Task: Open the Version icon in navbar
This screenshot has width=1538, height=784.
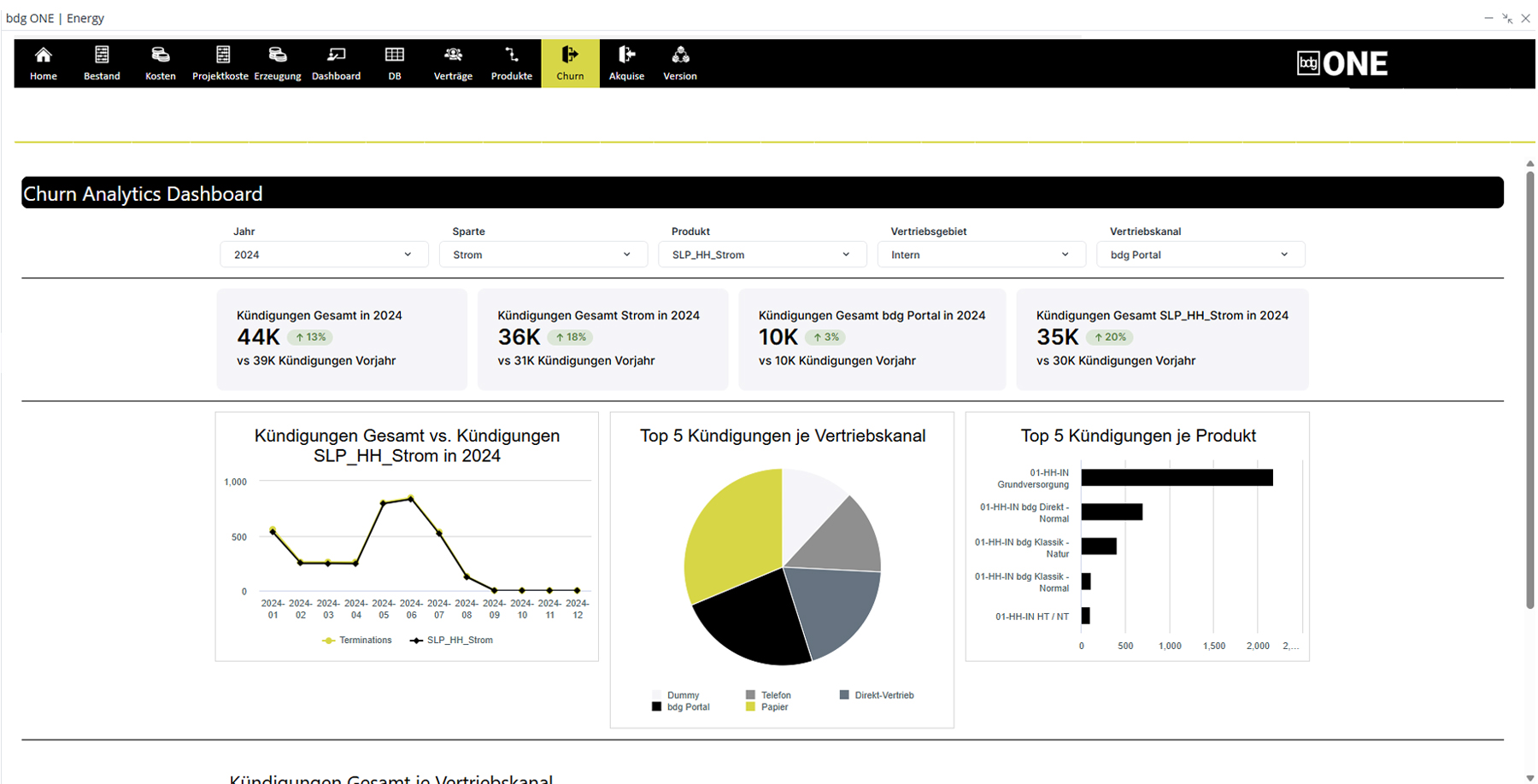Action: point(680,56)
